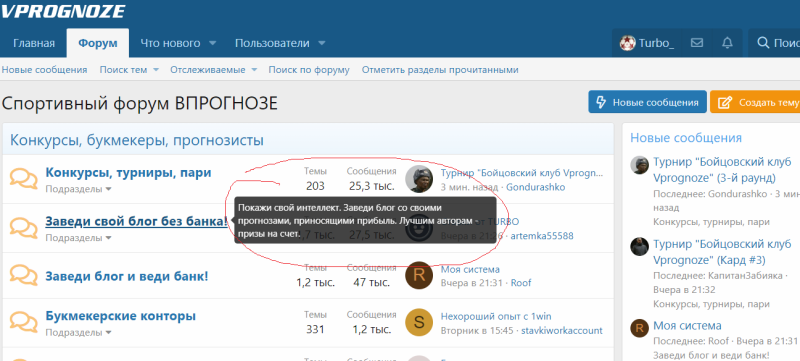Open the Конкурсы, турниры, пари forum
This screenshot has height=361, width=800.
[128, 172]
